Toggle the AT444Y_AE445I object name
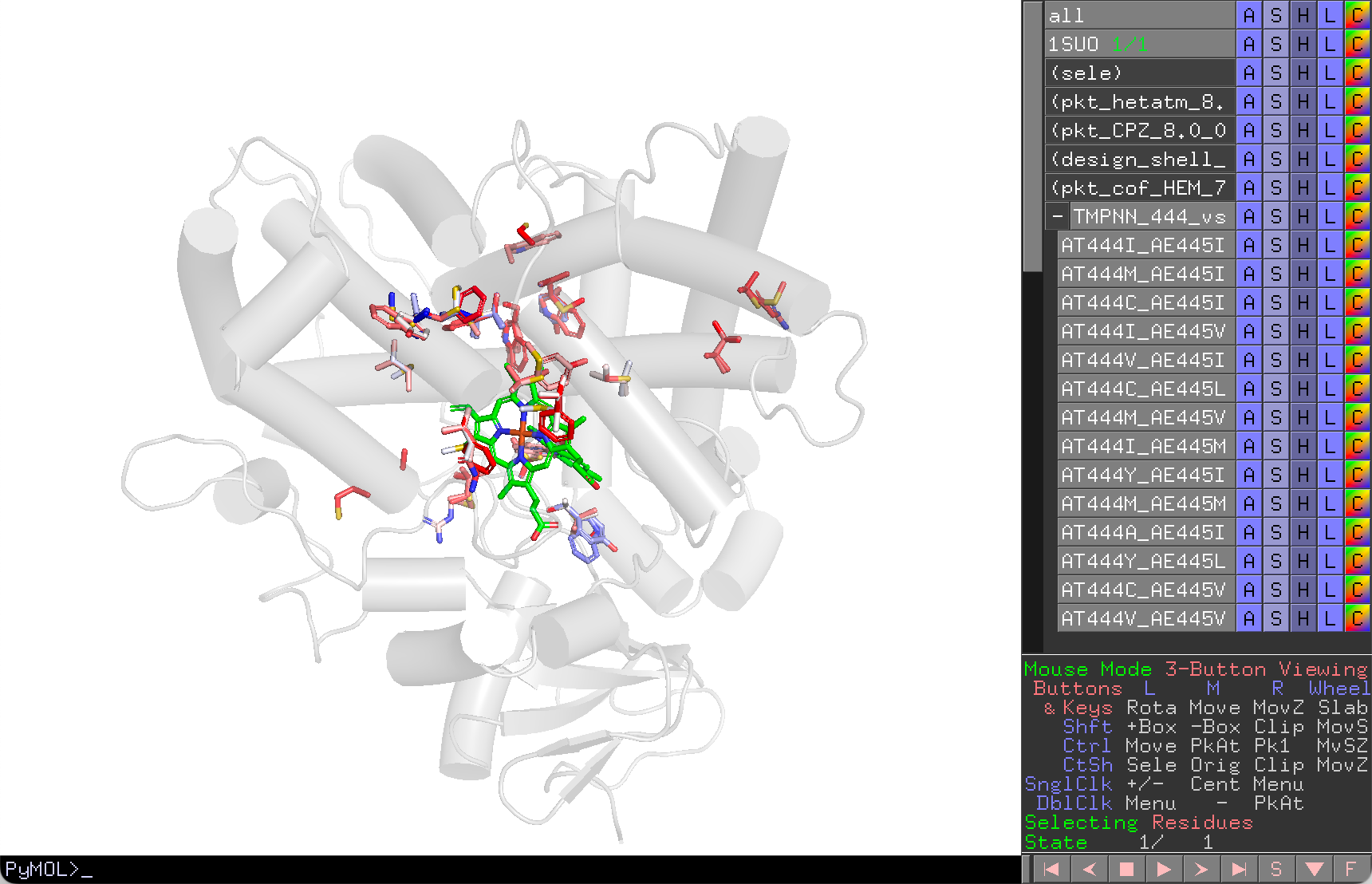Image resolution: width=1372 pixels, height=884 pixels. coord(1146,475)
